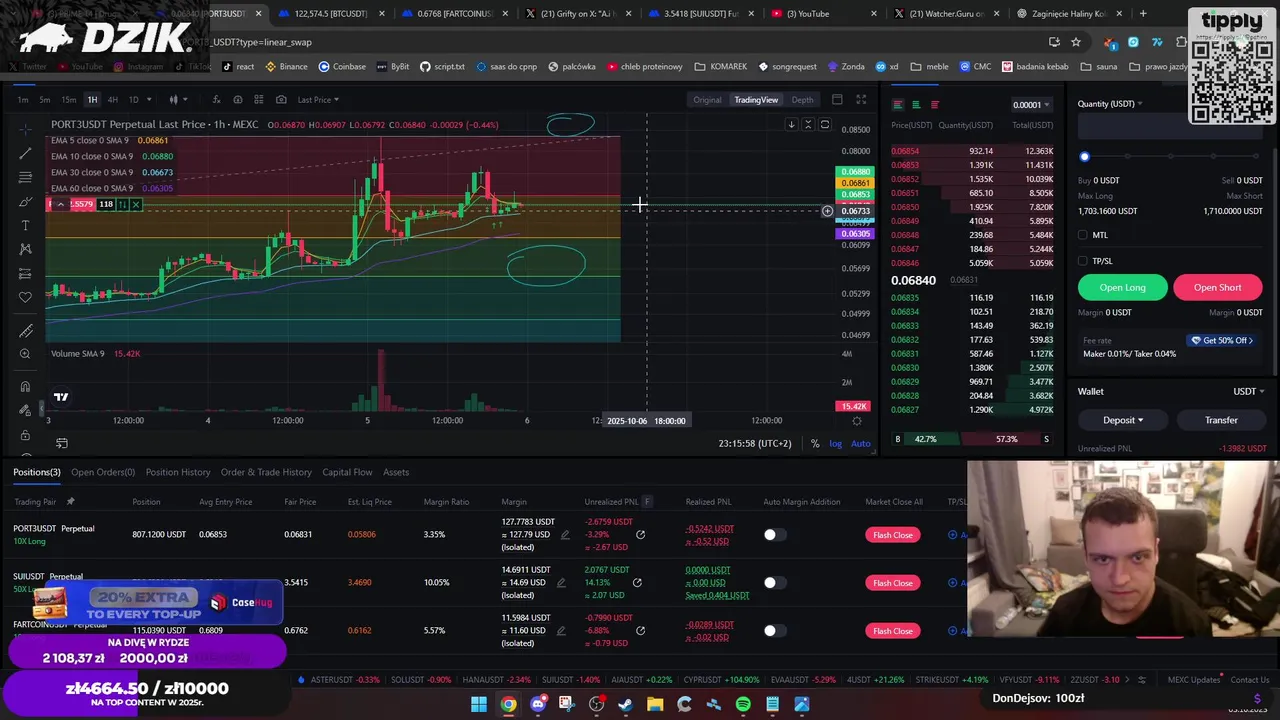Viewport: 1280px width, 720px height.
Task: Toggle percent scale on chart
Action: tap(815, 443)
